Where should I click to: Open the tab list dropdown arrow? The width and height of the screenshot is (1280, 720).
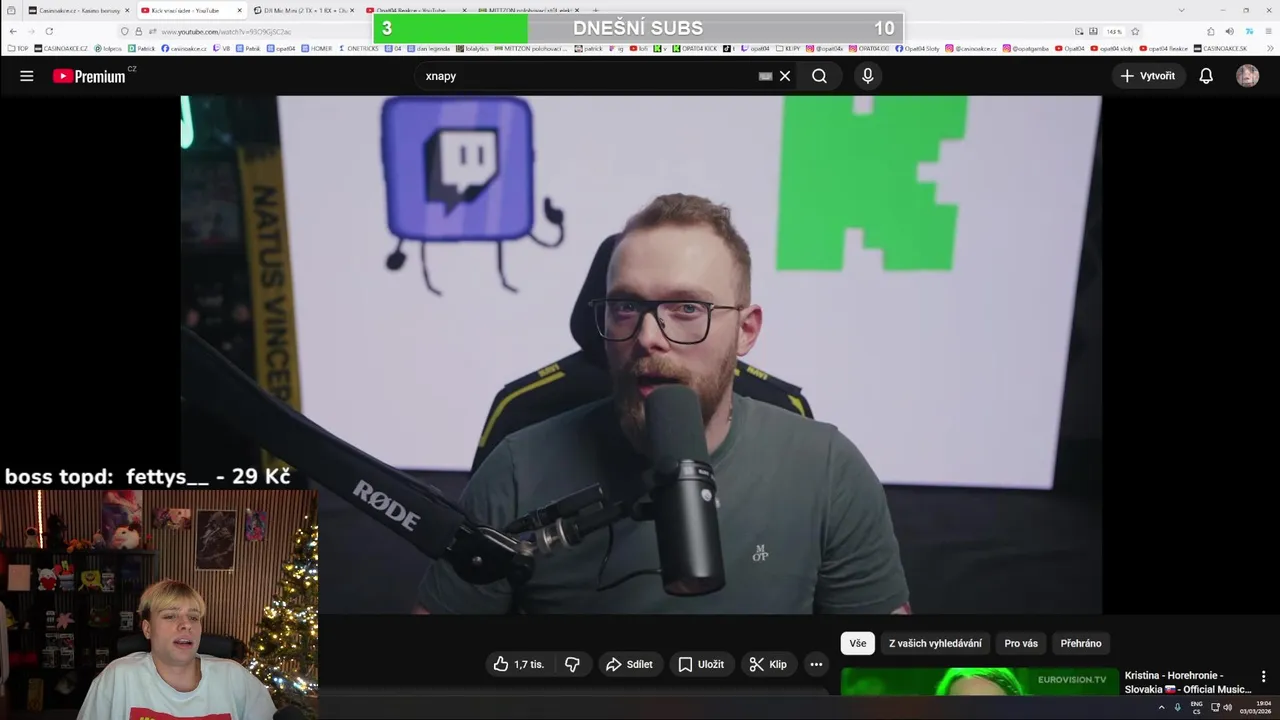pos(1181,10)
